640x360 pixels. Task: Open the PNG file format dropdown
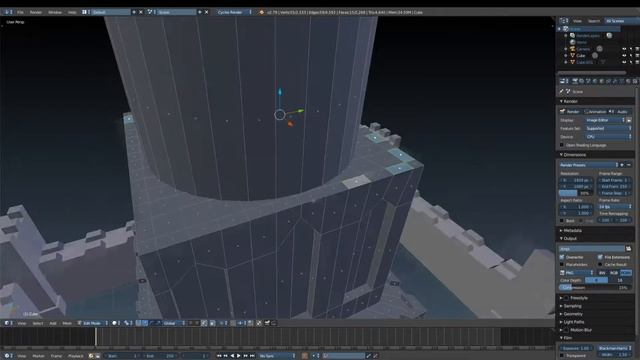click(576, 273)
